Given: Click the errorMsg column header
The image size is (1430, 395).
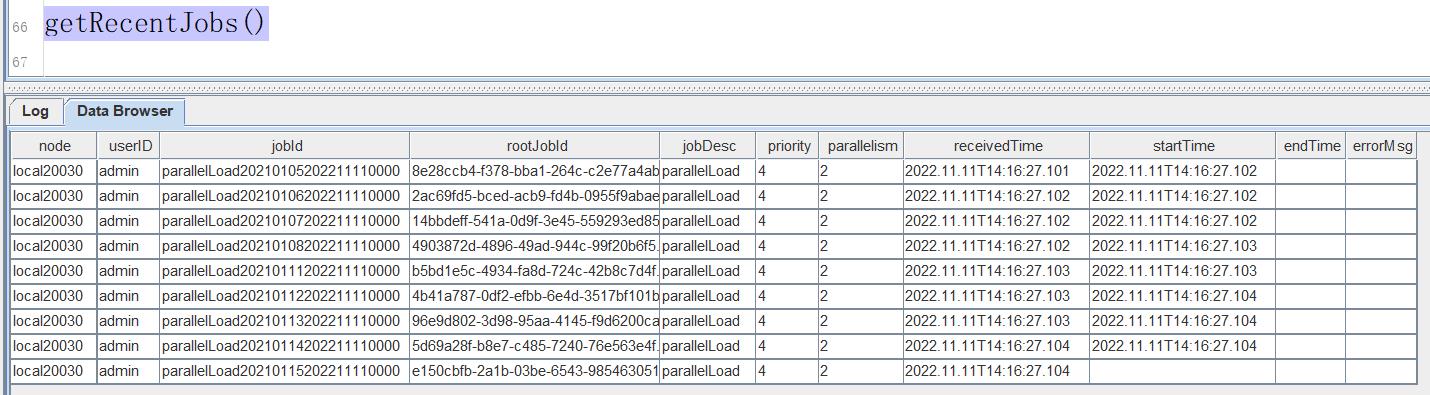Looking at the screenshot, I should (1381, 146).
